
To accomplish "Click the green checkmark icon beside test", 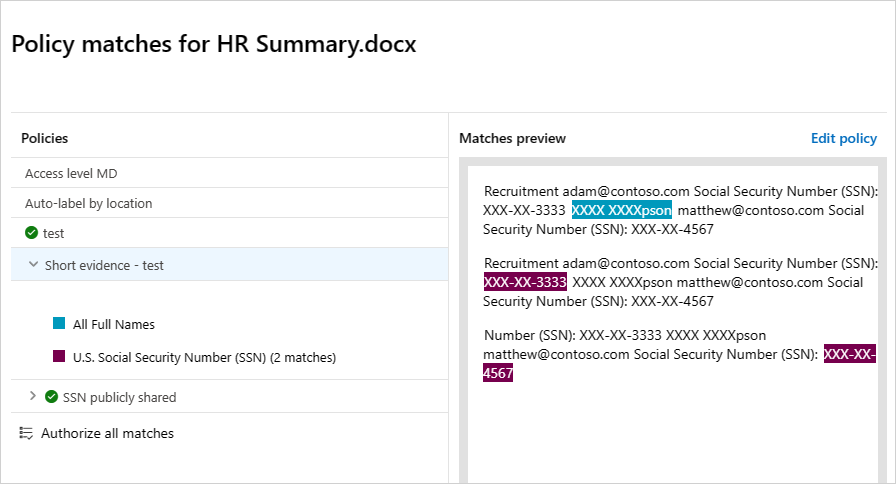I will pyautogui.click(x=32, y=233).
